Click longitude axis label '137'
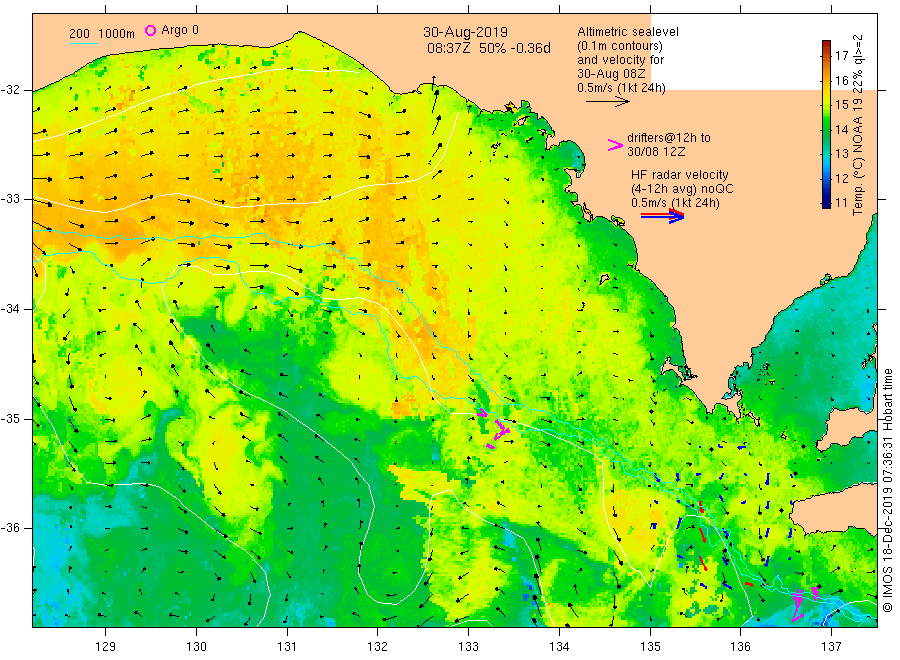This screenshot has width=900, height=660. (x=831, y=647)
